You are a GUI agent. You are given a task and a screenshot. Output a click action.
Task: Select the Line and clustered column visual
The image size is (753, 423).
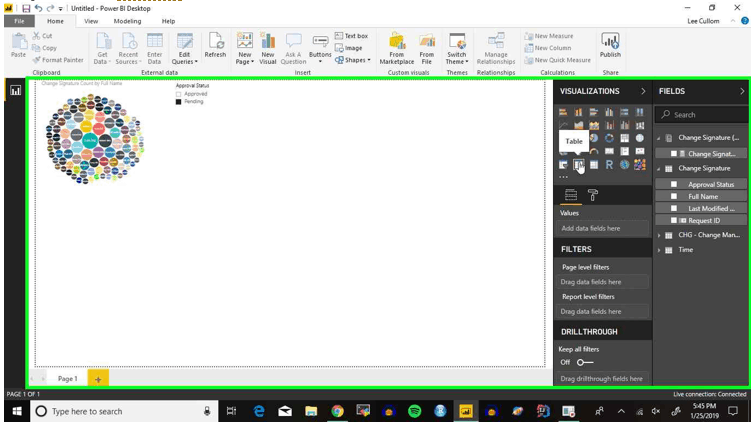[x=624, y=125]
